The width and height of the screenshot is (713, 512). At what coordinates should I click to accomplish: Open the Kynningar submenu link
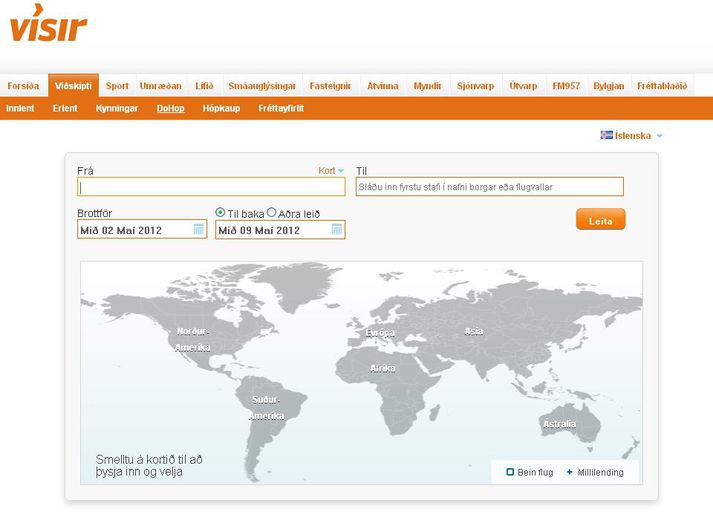point(116,108)
